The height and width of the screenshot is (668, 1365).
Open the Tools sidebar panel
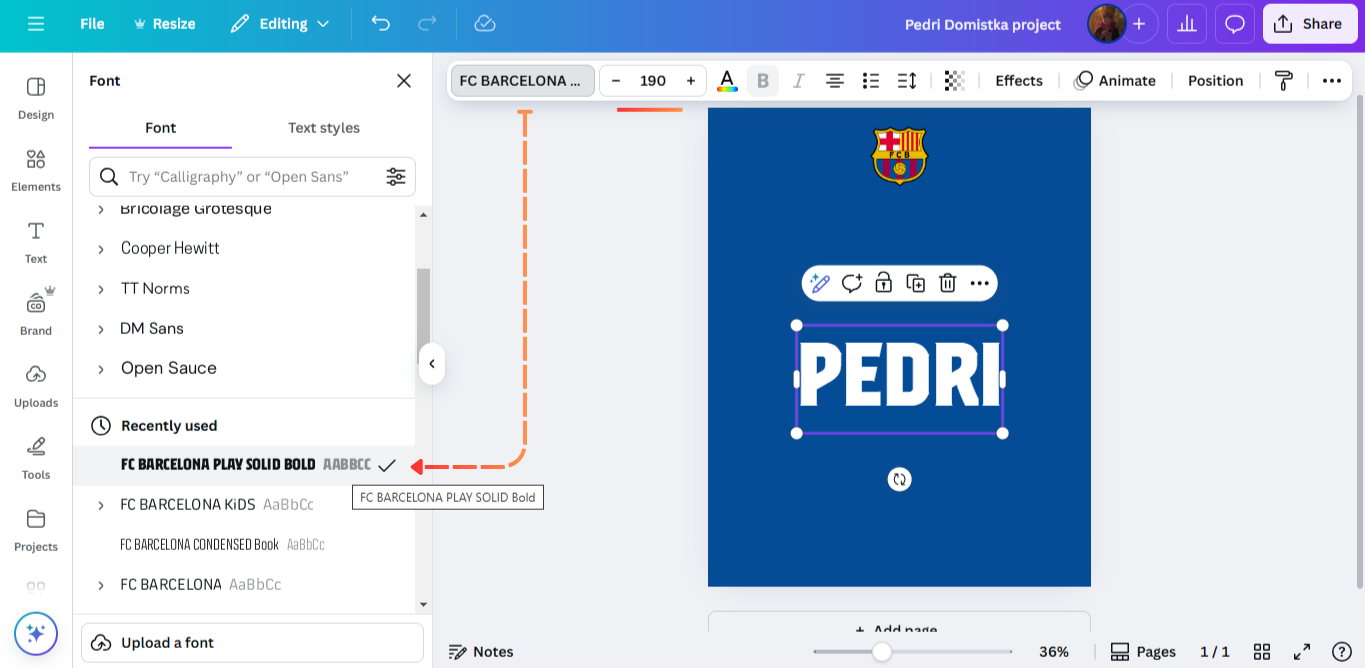coord(36,458)
